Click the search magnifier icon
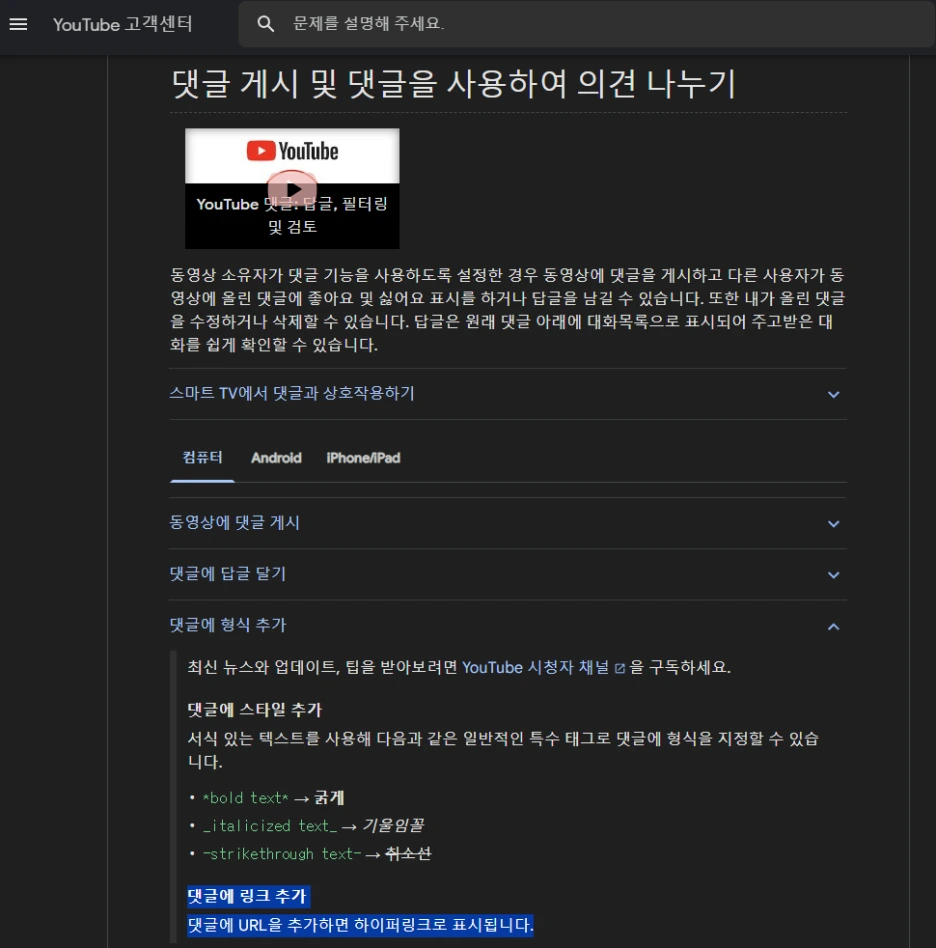 pyautogui.click(x=265, y=23)
